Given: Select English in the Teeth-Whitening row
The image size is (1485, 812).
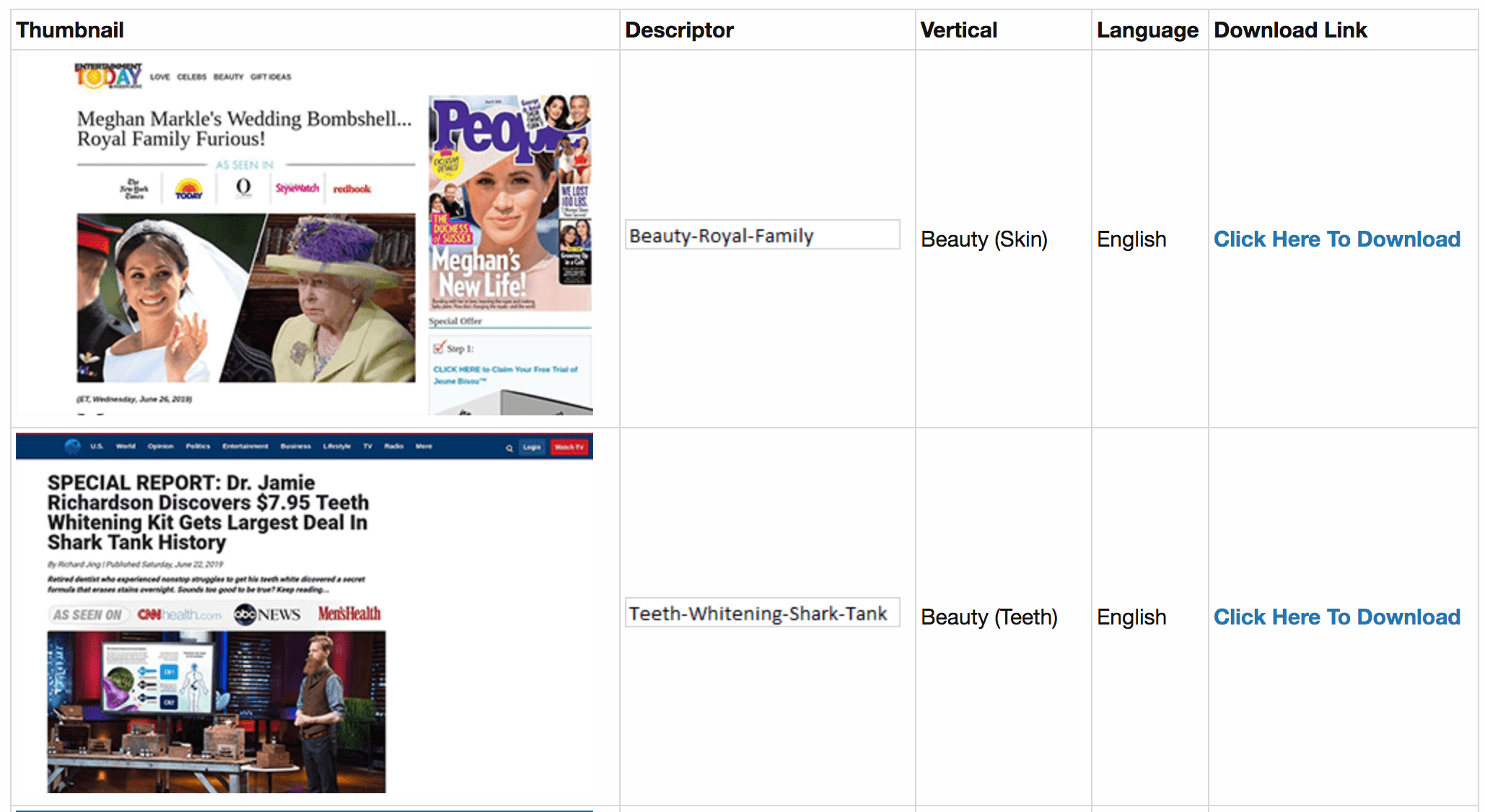Looking at the screenshot, I should pos(1131,617).
